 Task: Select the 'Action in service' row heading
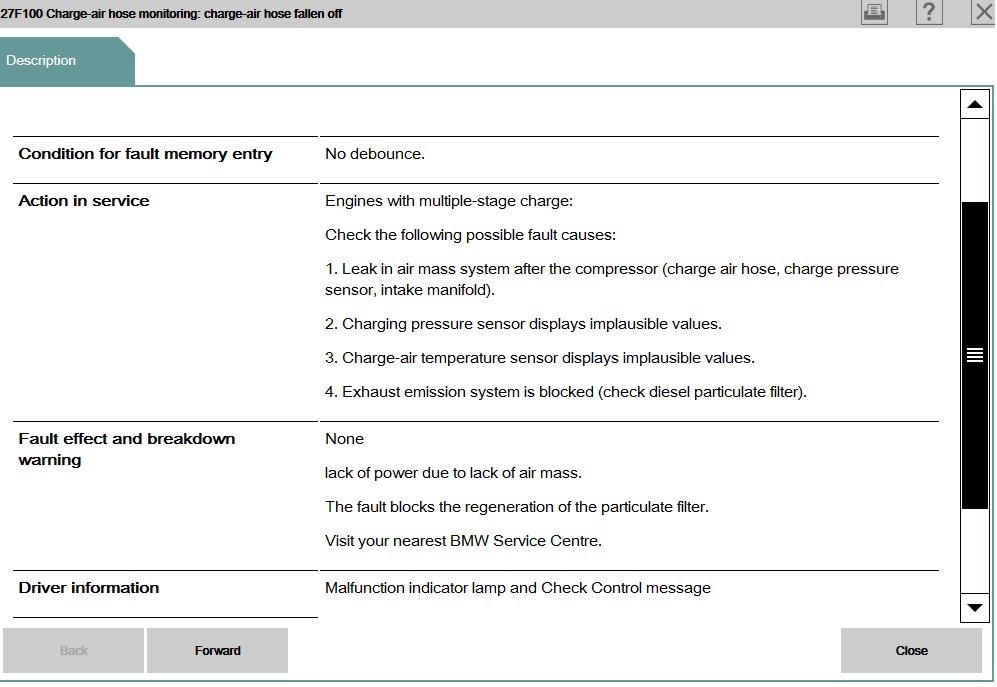click(84, 201)
